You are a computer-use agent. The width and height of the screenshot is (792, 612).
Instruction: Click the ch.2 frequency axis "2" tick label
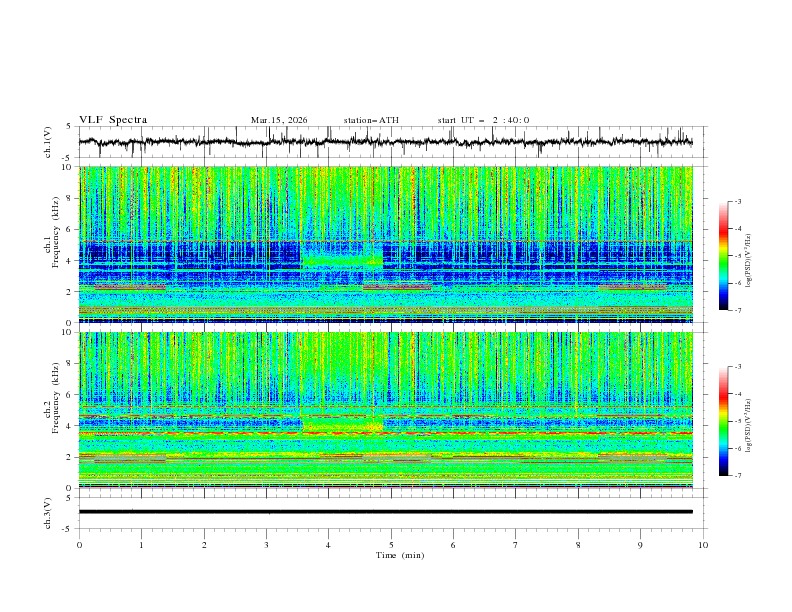70,457
